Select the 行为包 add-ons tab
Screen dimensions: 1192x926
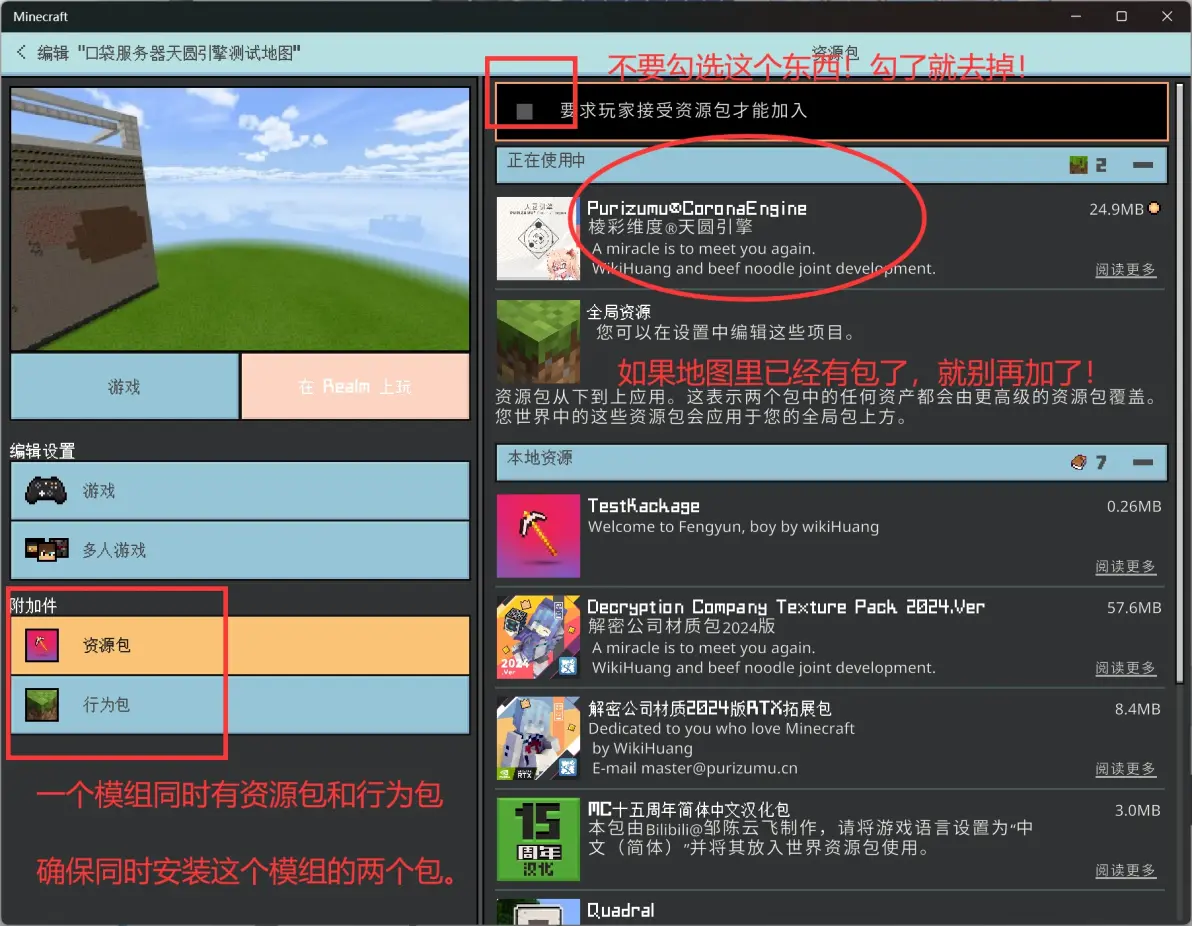tap(240, 705)
